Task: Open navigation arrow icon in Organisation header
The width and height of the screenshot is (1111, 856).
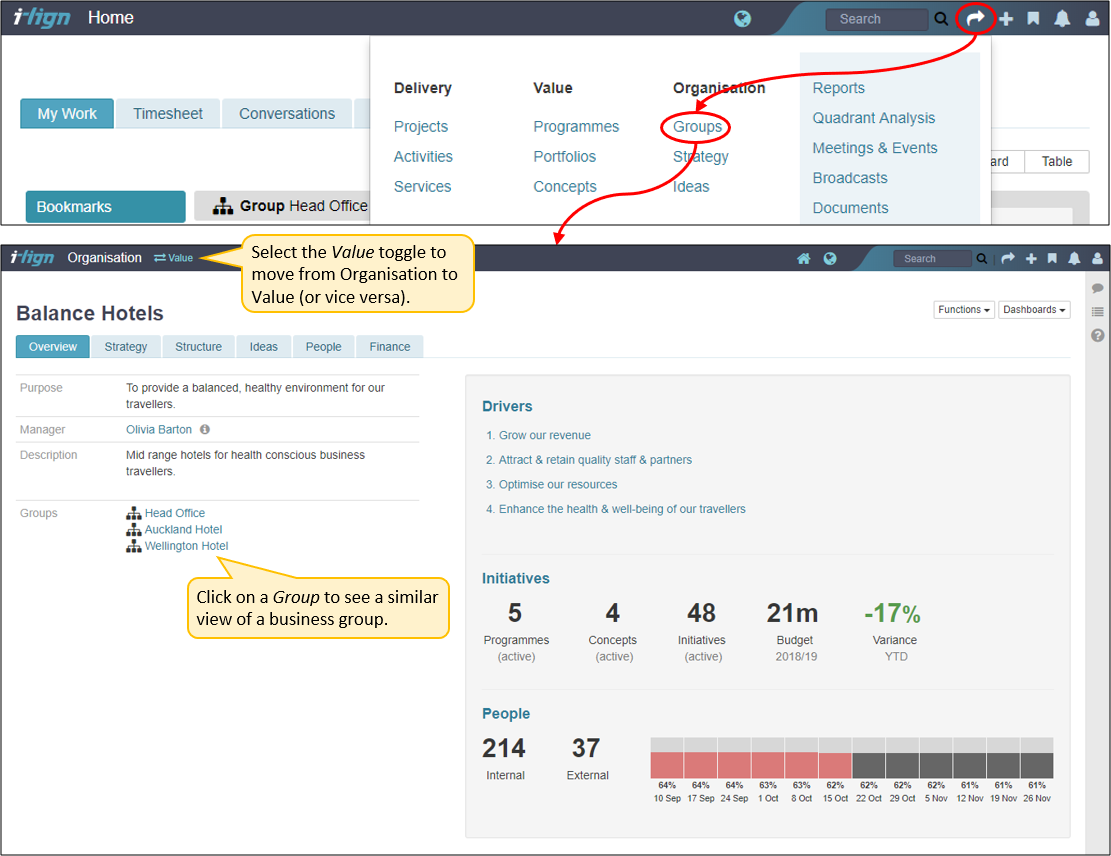Action: 1008,259
